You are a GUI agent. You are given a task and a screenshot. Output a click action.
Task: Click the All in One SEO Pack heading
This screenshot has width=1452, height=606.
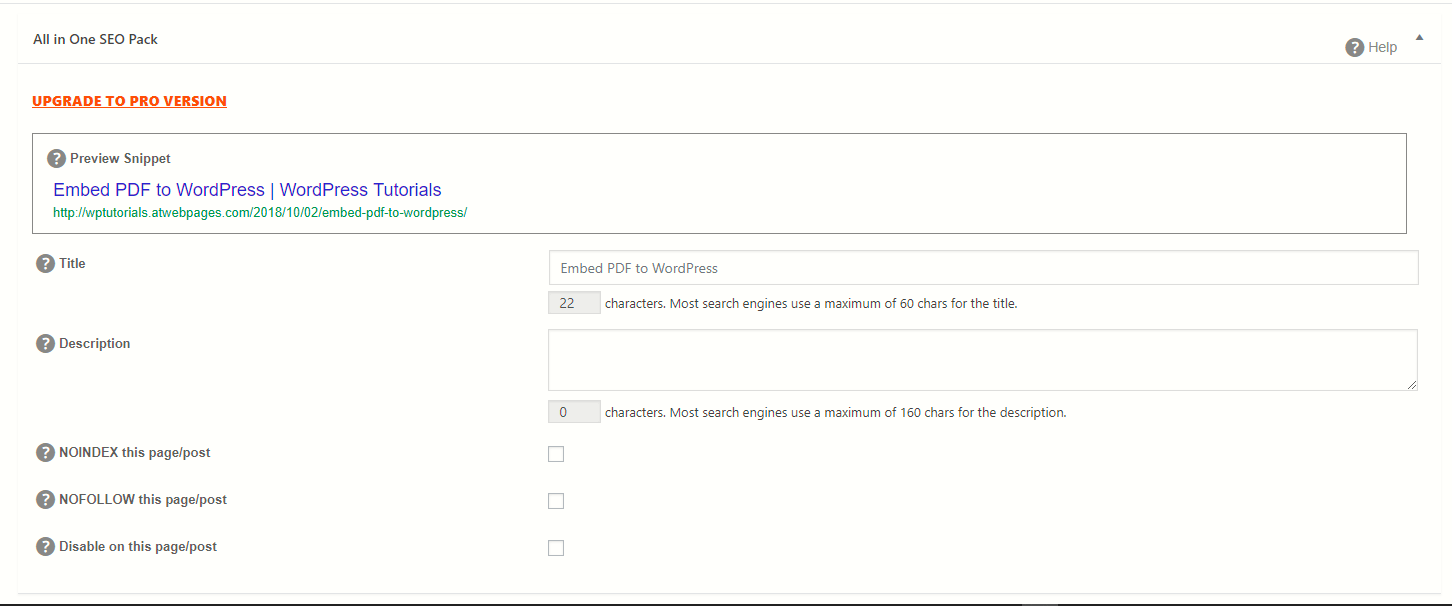96,39
